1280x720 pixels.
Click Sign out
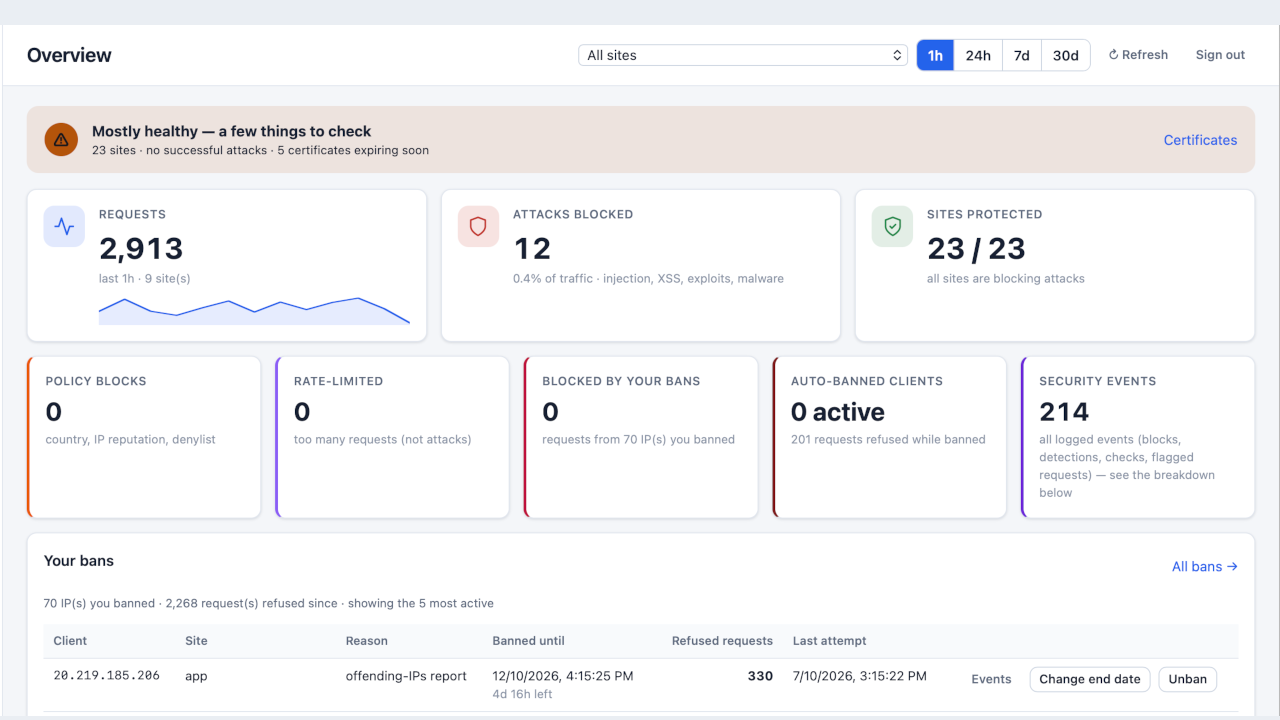point(1220,55)
